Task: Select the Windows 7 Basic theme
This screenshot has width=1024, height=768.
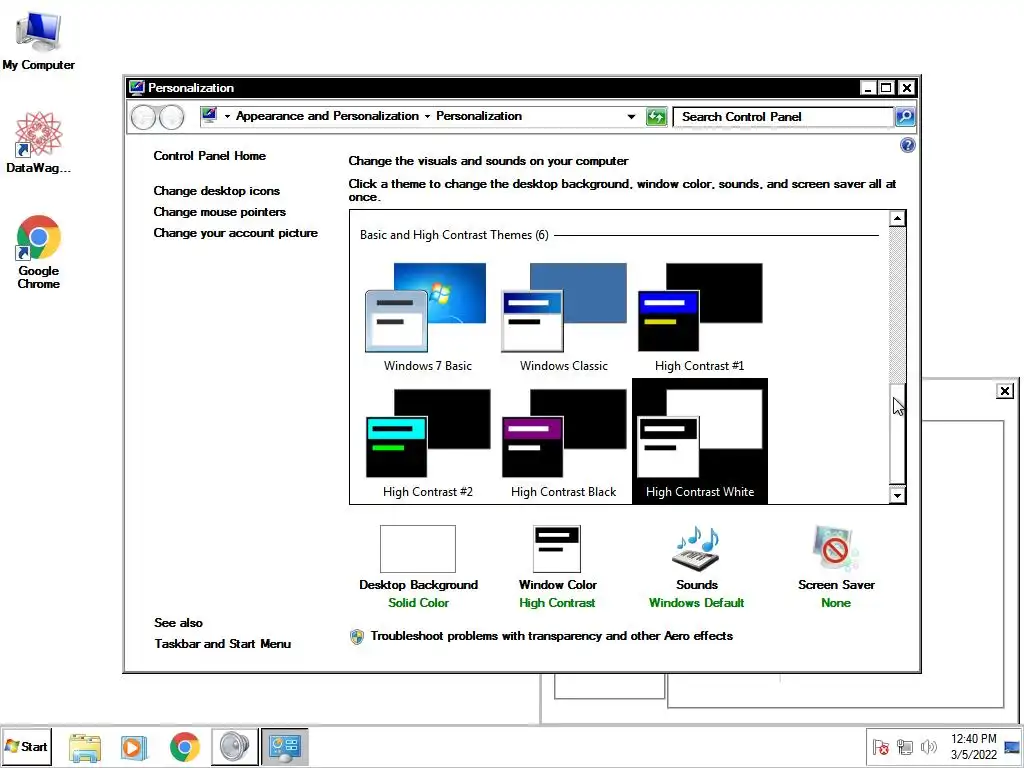Action: click(427, 317)
